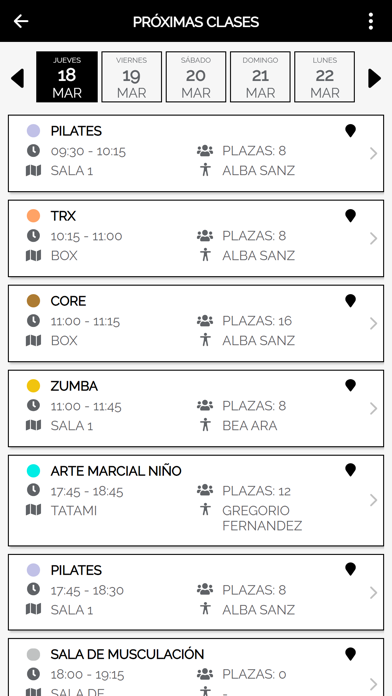
Task: Tap location pin on Sala de Musculación
Action: coord(350,654)
